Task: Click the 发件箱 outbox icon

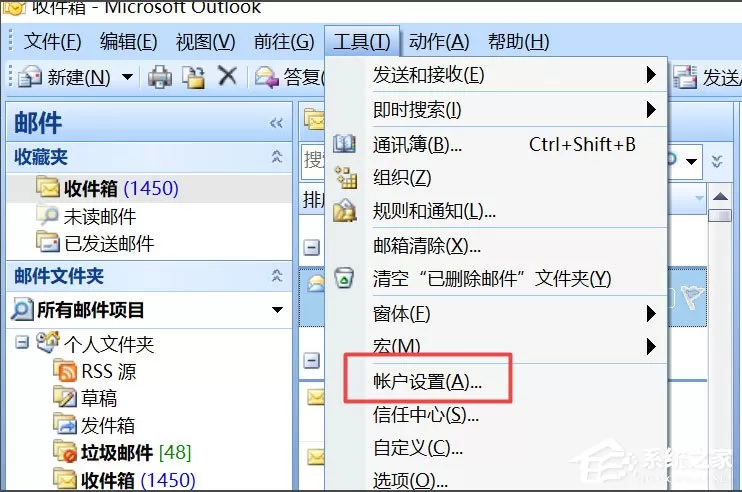Action: coord(65,424)
